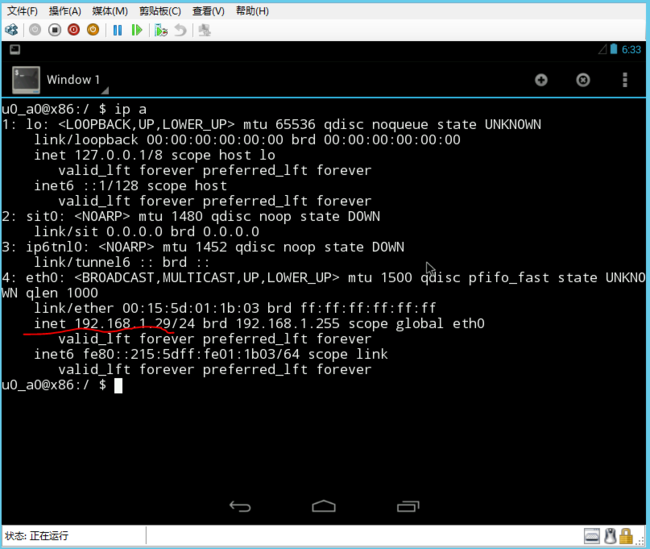Tap the Android battery icon

click(x=614, y=49)
